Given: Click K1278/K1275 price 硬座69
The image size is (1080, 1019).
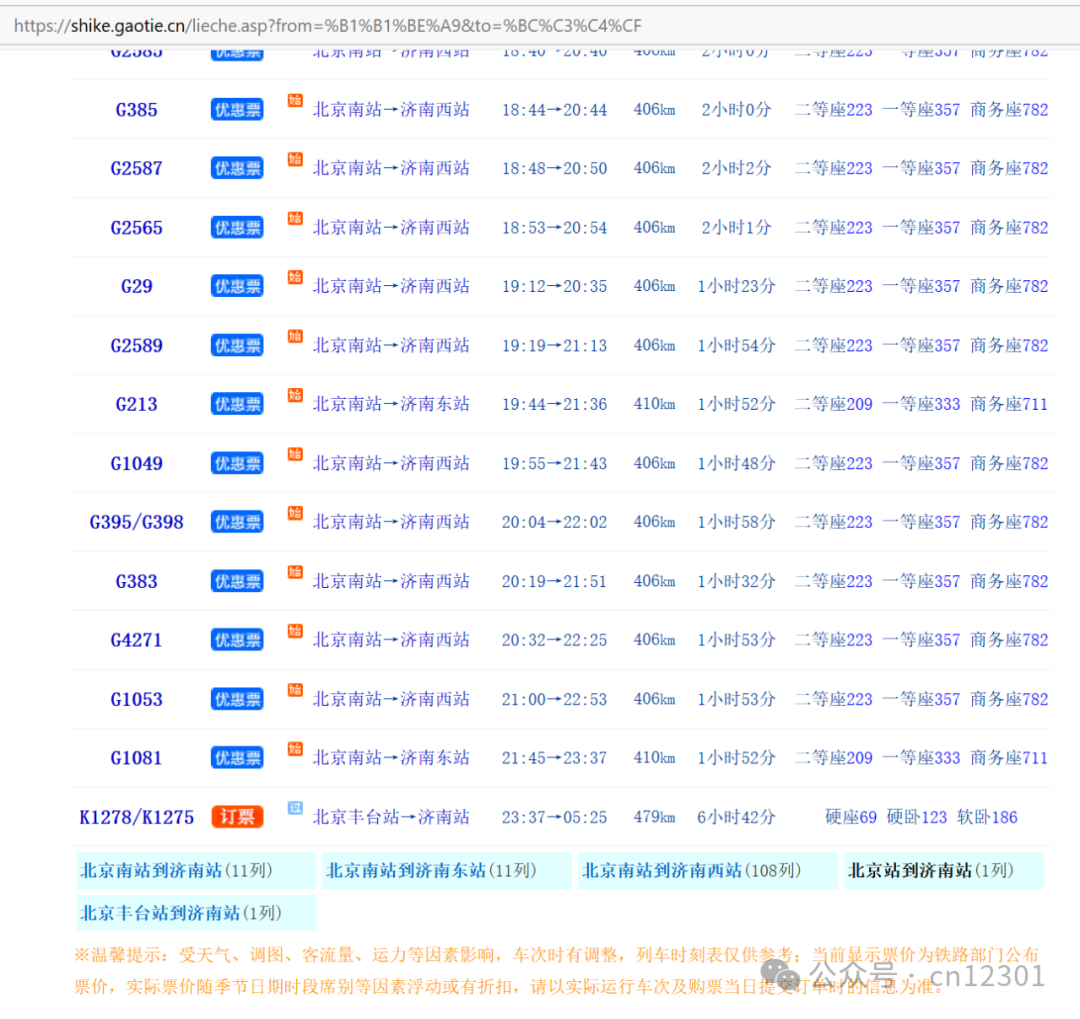Looking at the screenshot, I should click(x=851, y=817).
